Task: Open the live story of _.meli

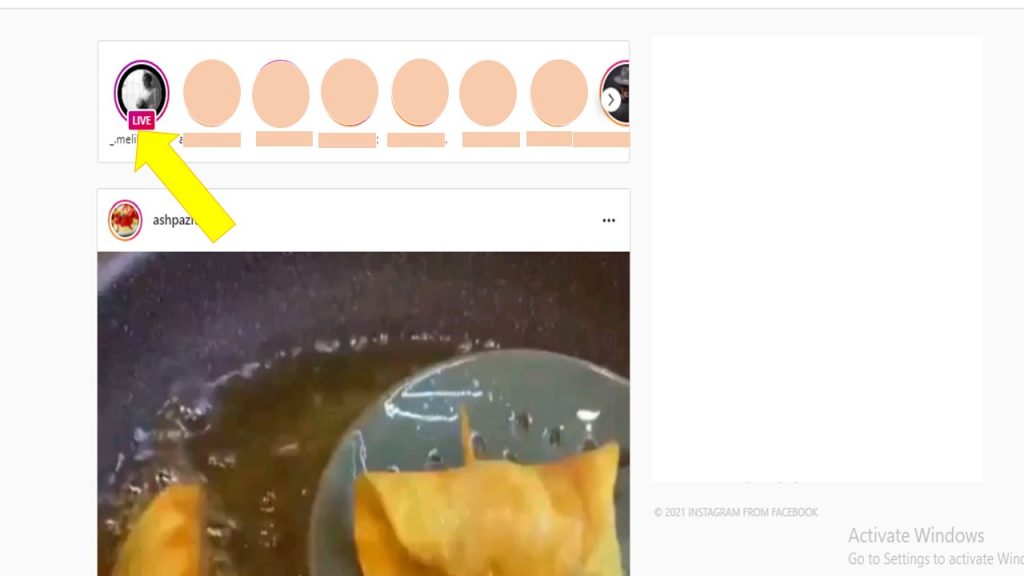Action: (x=142, y=91)
